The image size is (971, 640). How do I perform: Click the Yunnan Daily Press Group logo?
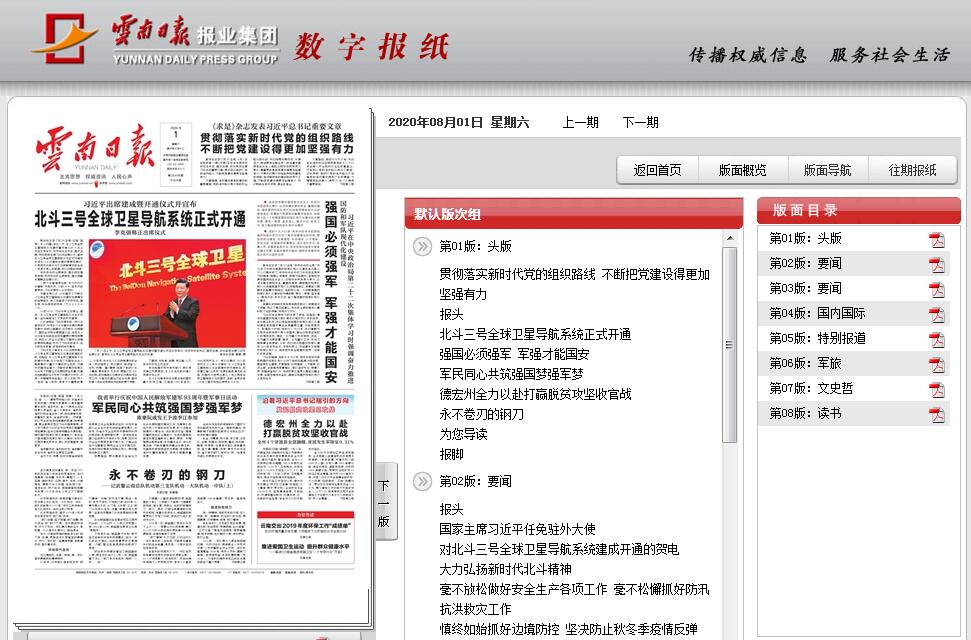pos(155,41)
